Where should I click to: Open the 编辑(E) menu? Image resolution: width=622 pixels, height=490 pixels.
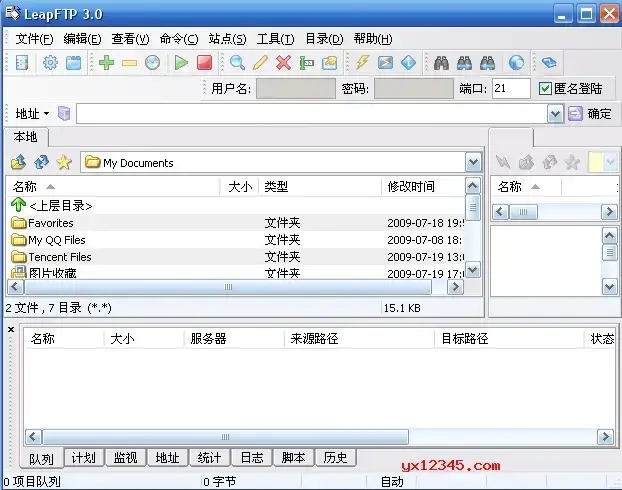(x=83, y=39)
